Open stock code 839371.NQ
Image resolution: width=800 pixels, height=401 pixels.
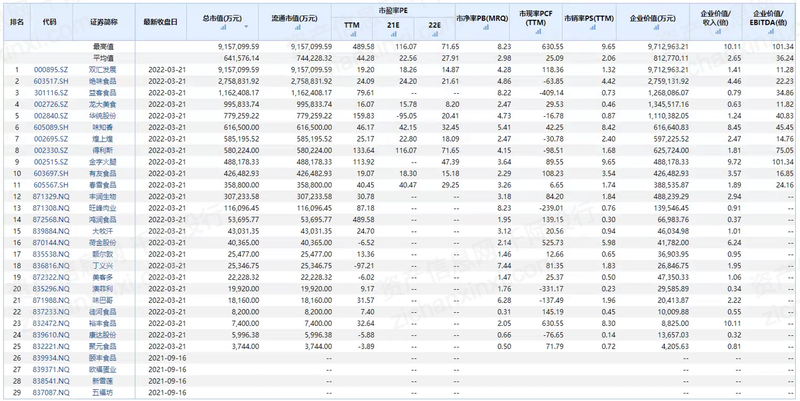(51, 369)
